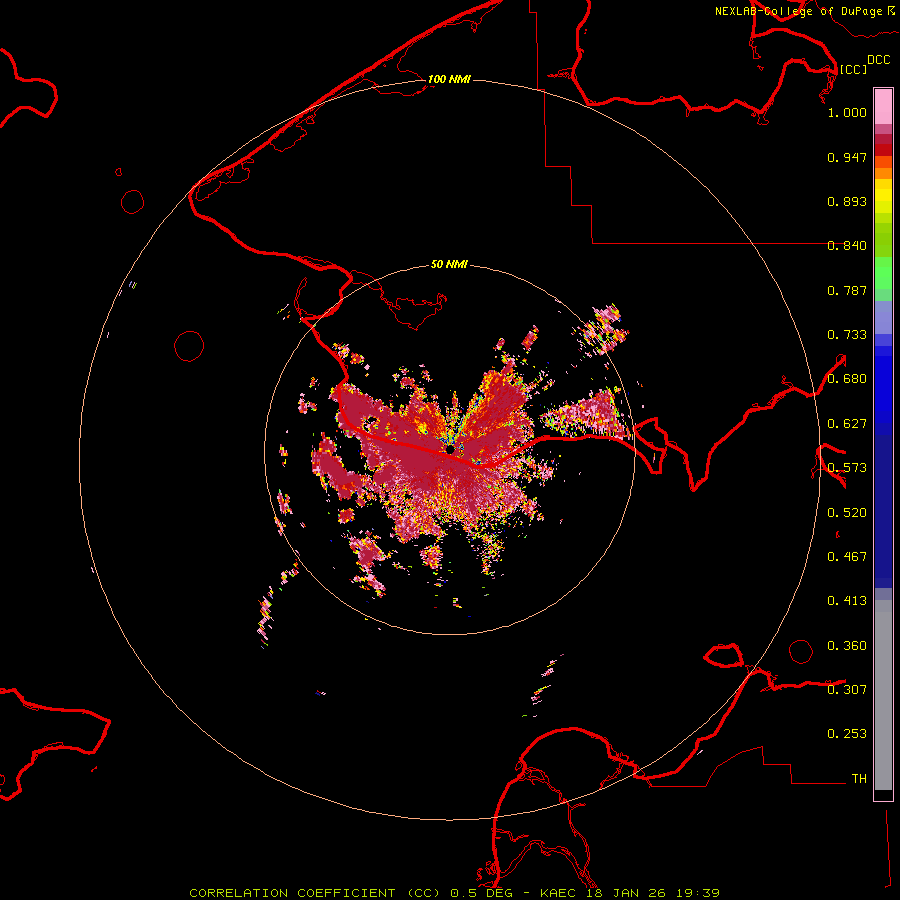Image resolution: width=900 pixels, height=900 pixels.
Task: Click the 0.360 scale value
Action: pos(847,646)
